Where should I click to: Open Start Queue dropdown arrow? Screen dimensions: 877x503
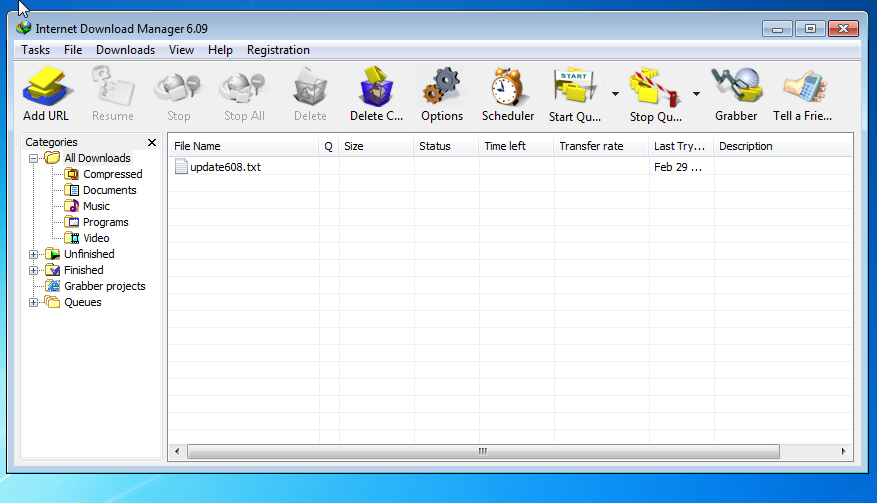[x=615, y=93]
